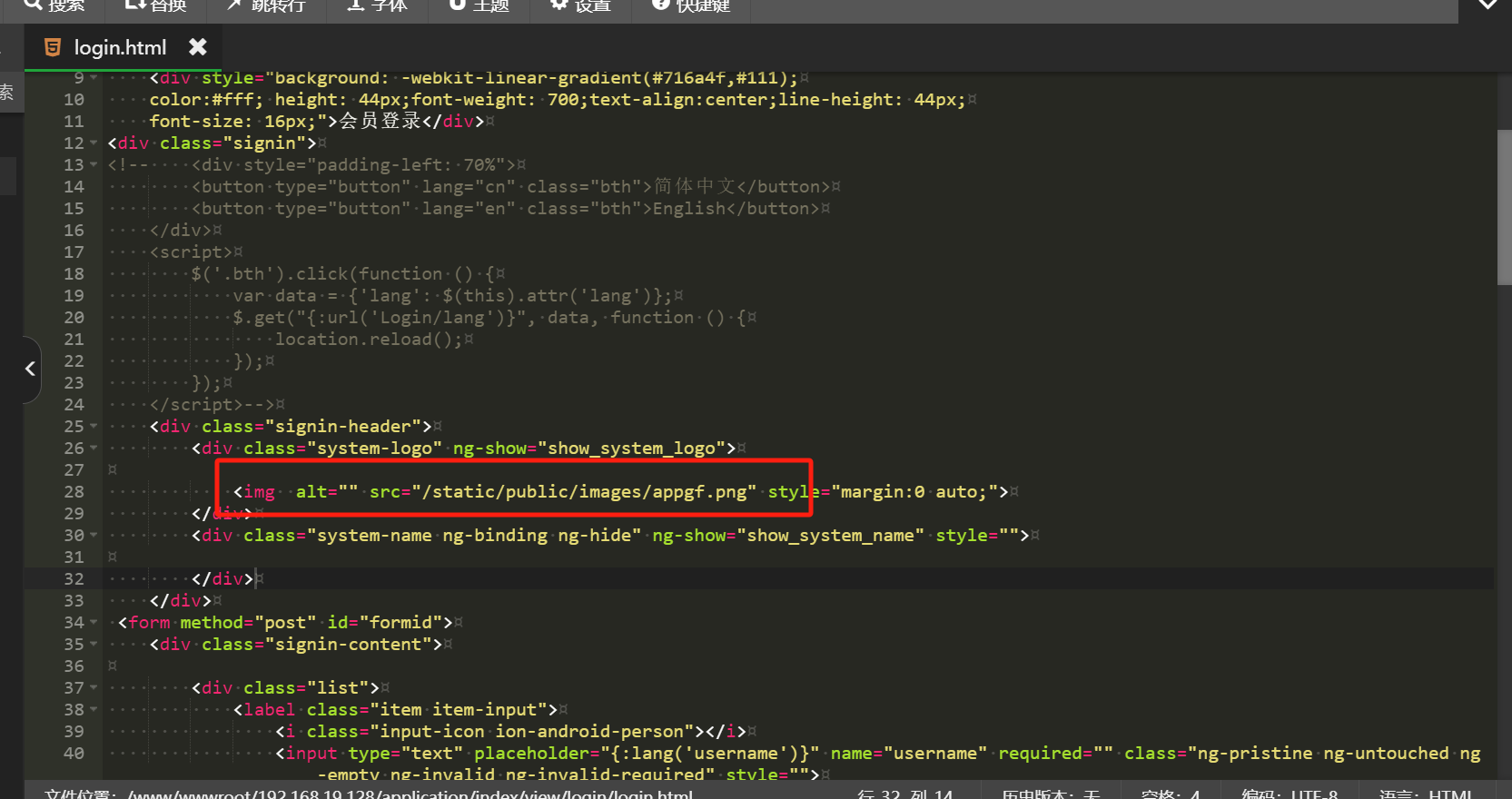
Task: Click the HTML5 file icon on login.html tab
Action: pos(53,47)
